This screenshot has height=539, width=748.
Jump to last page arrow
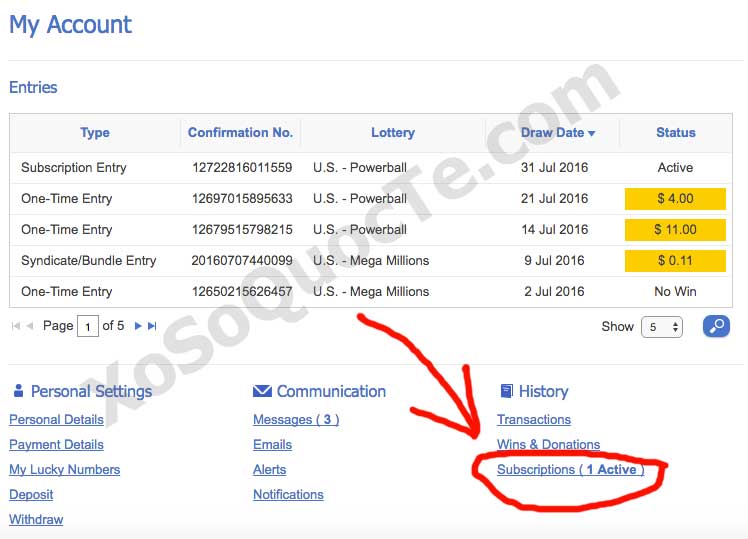[x=153, y=326]
